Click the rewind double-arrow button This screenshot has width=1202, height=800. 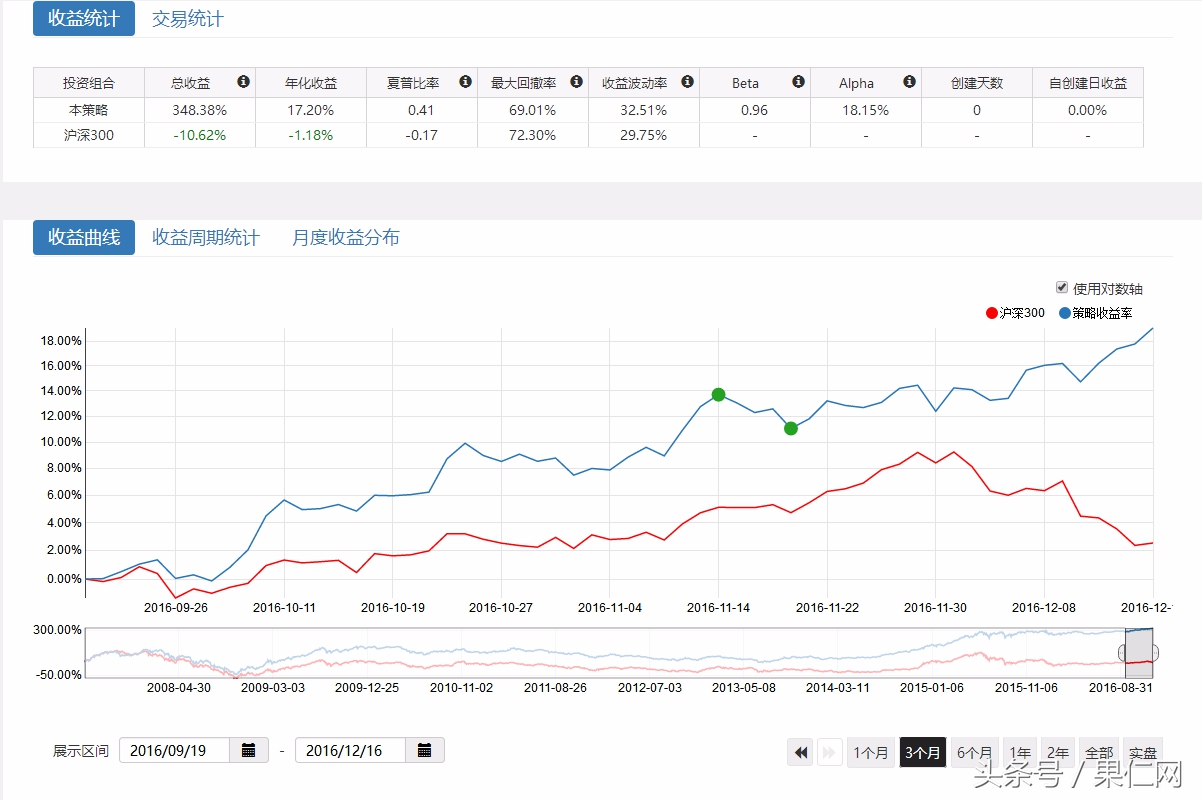800,752
